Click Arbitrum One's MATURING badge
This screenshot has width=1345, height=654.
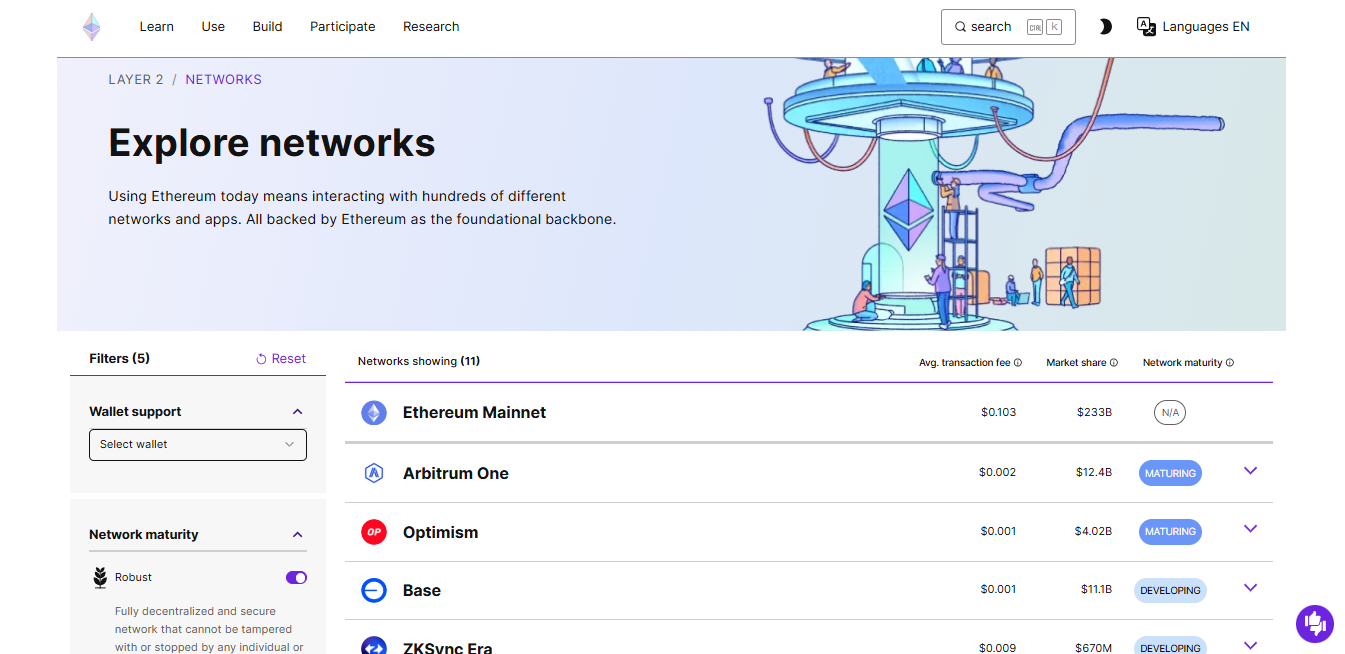[1170, 473]
